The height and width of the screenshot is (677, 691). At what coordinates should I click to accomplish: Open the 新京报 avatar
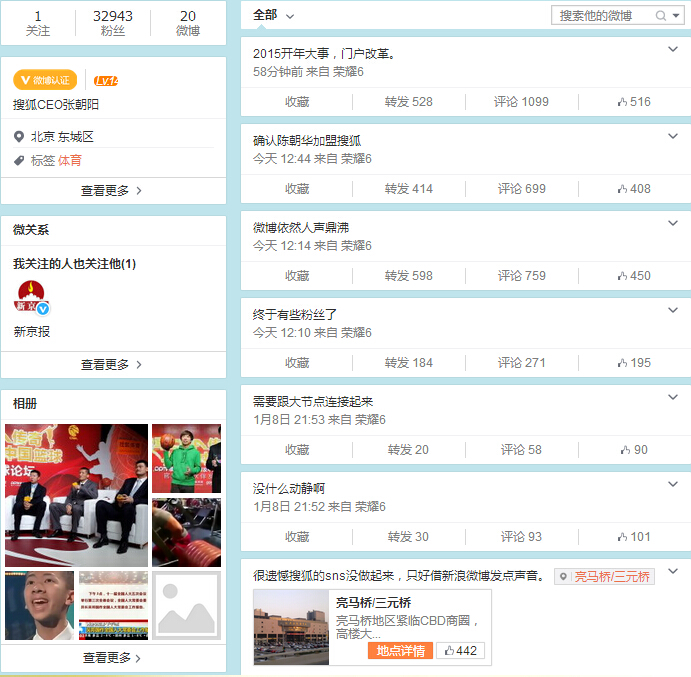coord(32,298)
